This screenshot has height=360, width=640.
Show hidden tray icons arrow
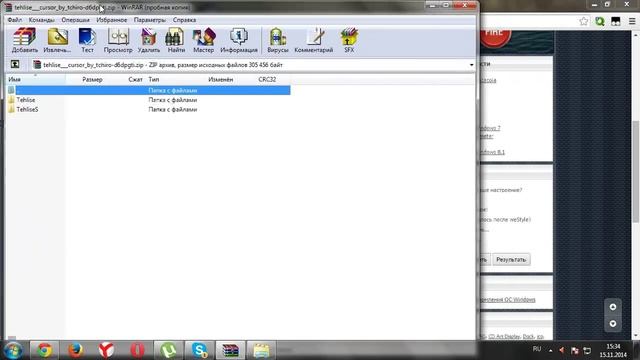(x=550, y=350)
